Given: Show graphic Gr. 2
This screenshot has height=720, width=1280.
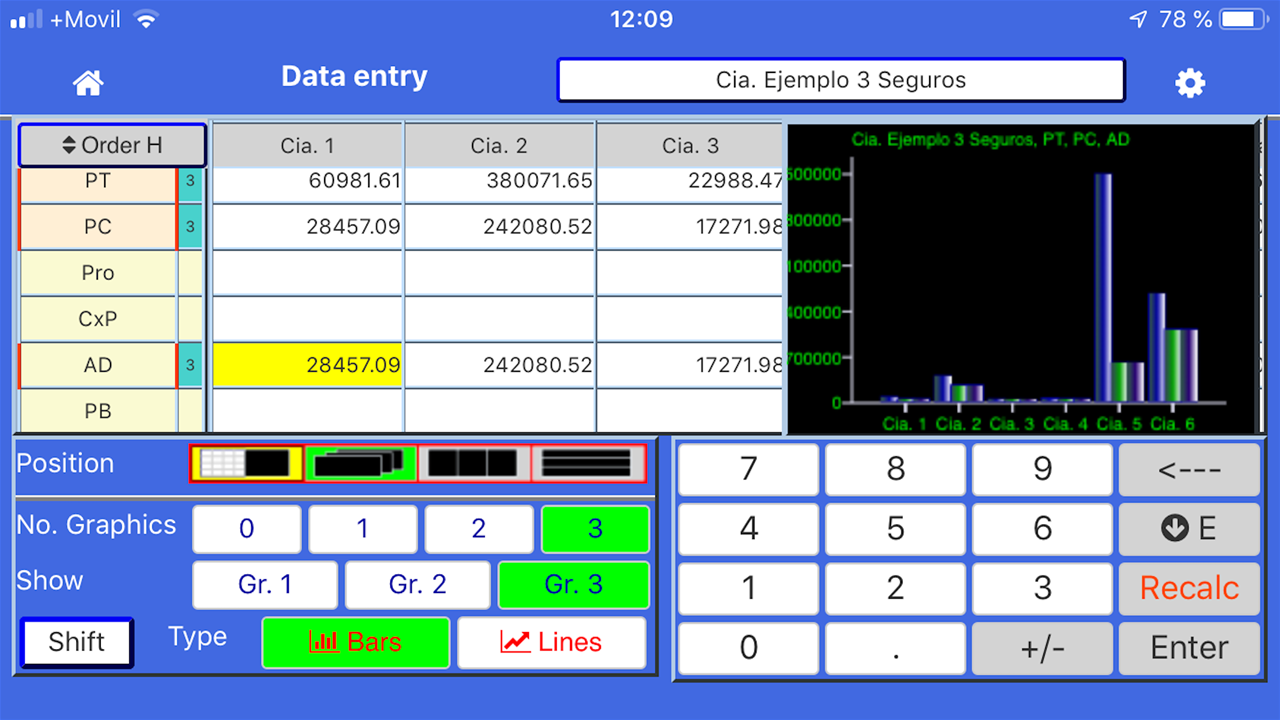Looking at the screenshot, I should point(418,585).
